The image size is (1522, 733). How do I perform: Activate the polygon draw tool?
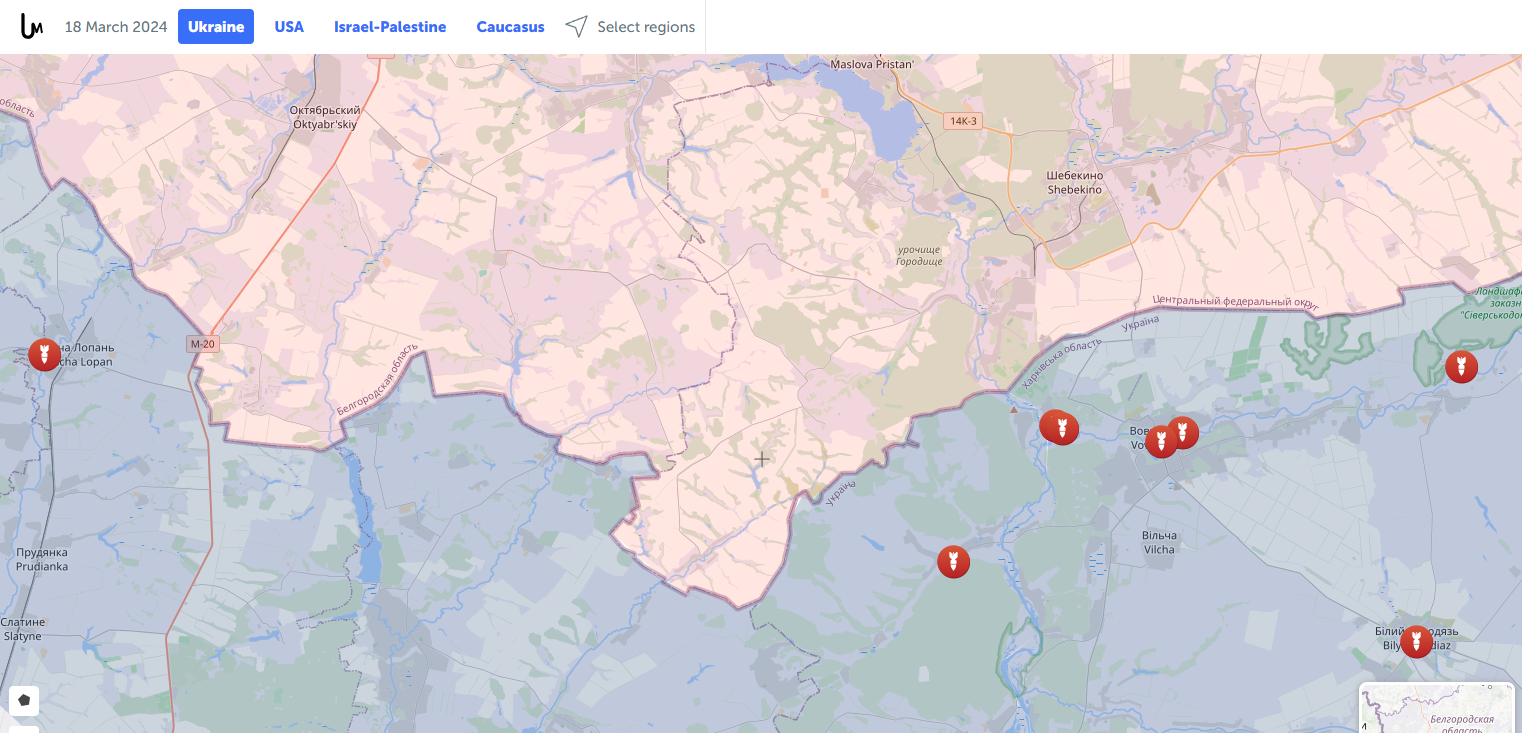24,700
